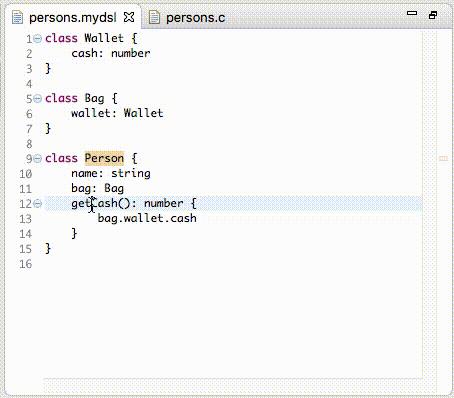Click the persons.mydsl file icon
The width and height of the screenshot is (454, 398).
tap(17, 17)
